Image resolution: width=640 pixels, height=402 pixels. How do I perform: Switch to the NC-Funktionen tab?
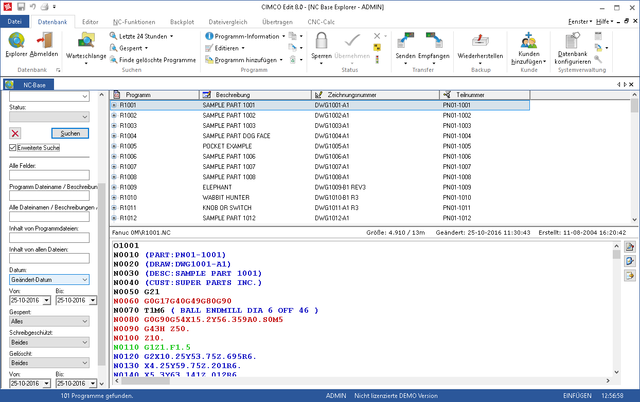(134, 22)
